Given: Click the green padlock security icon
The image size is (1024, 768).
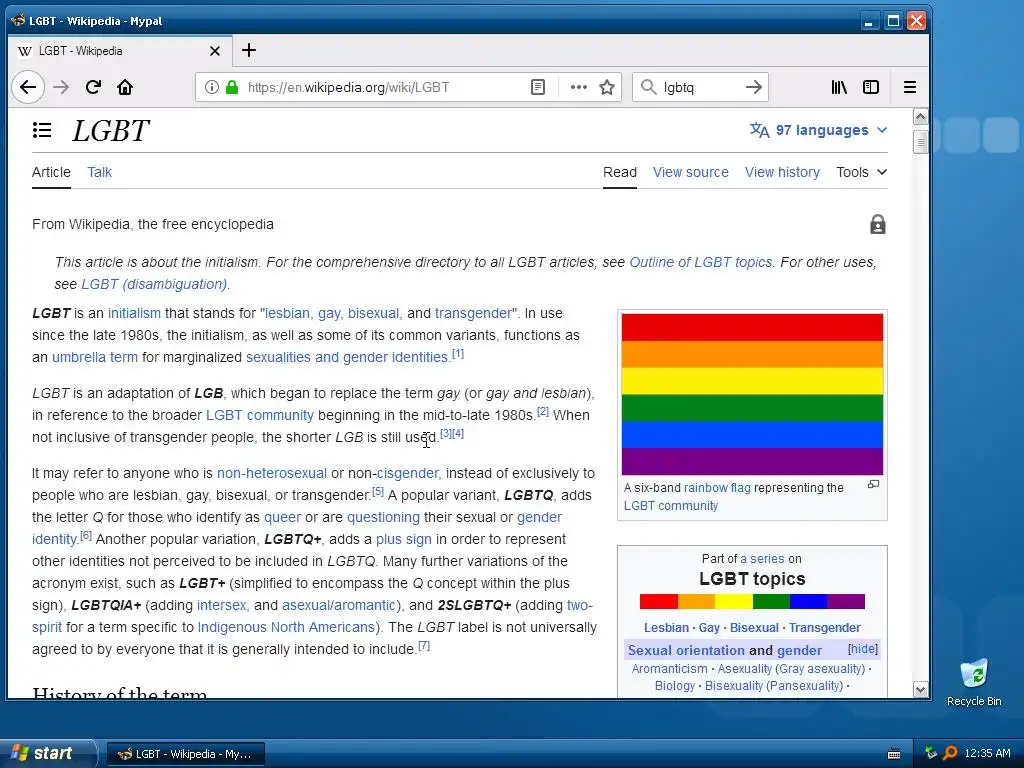Looking at the screenshot, I should [232, 87].
